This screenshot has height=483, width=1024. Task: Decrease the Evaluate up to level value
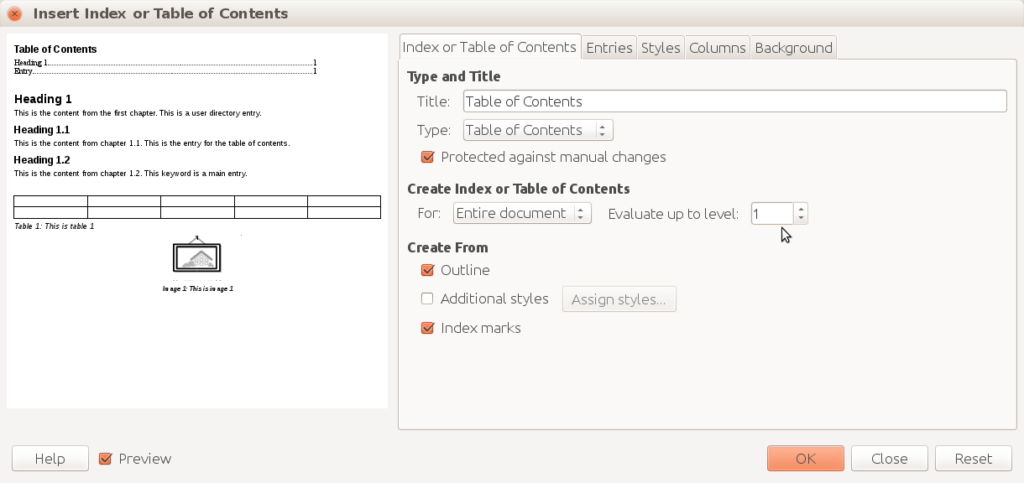point(801,219)
